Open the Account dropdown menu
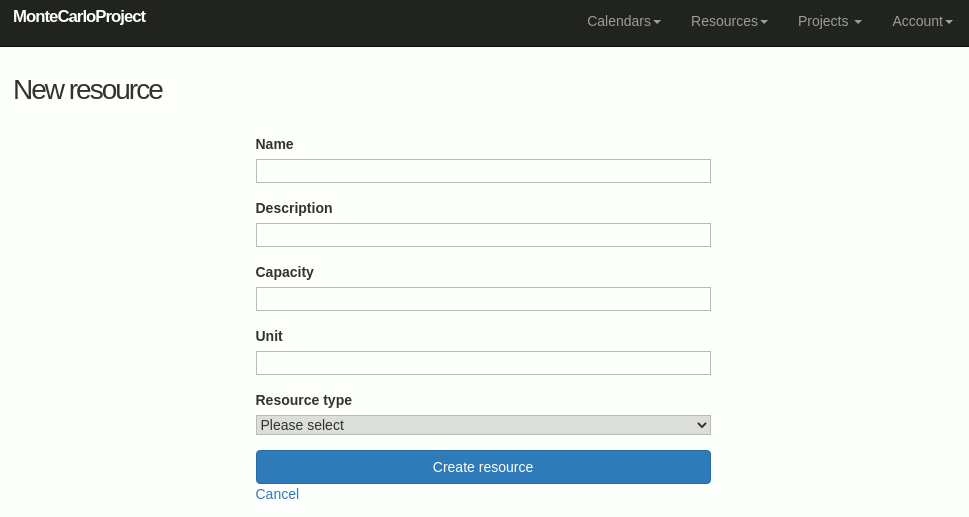 (x=922, y=22)
